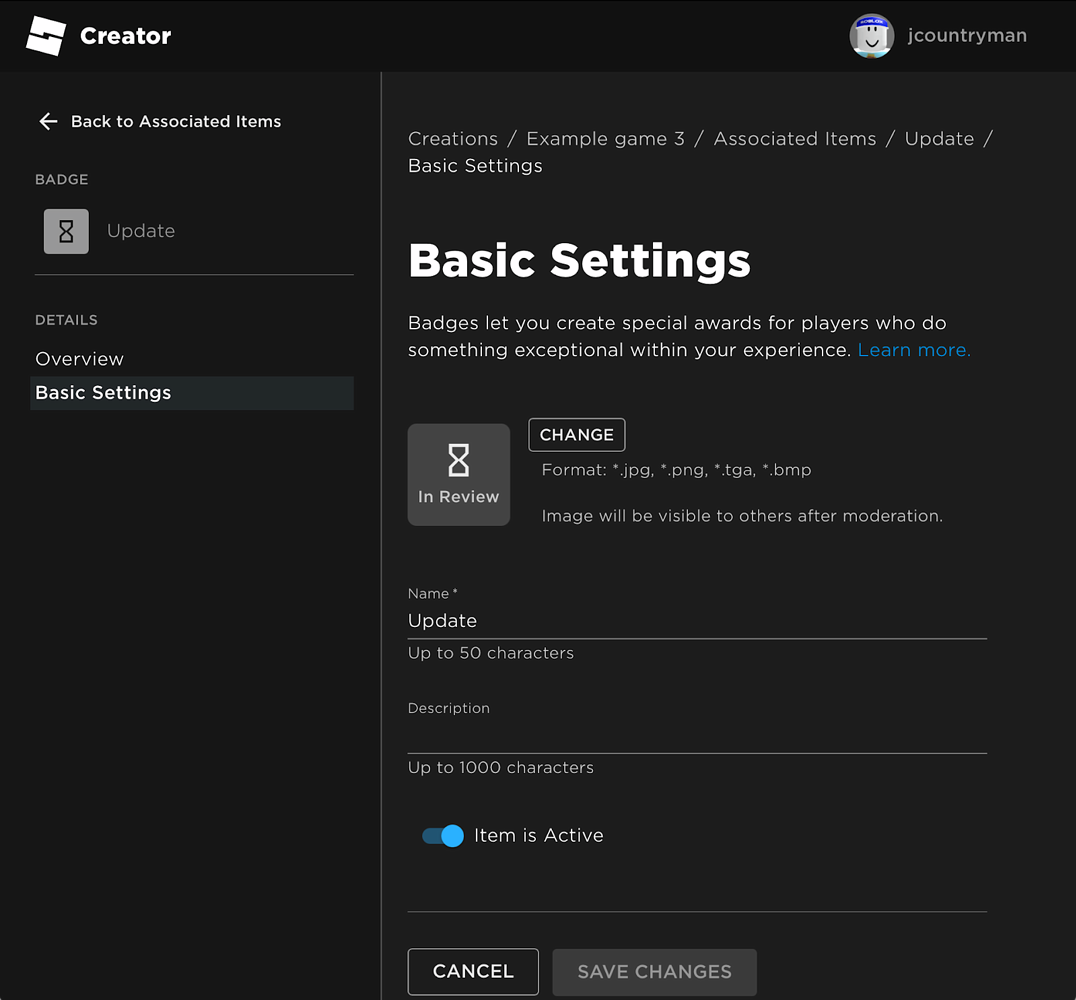
Task: Click the In Review badge thumbnail image
Action: coord(458,474)
